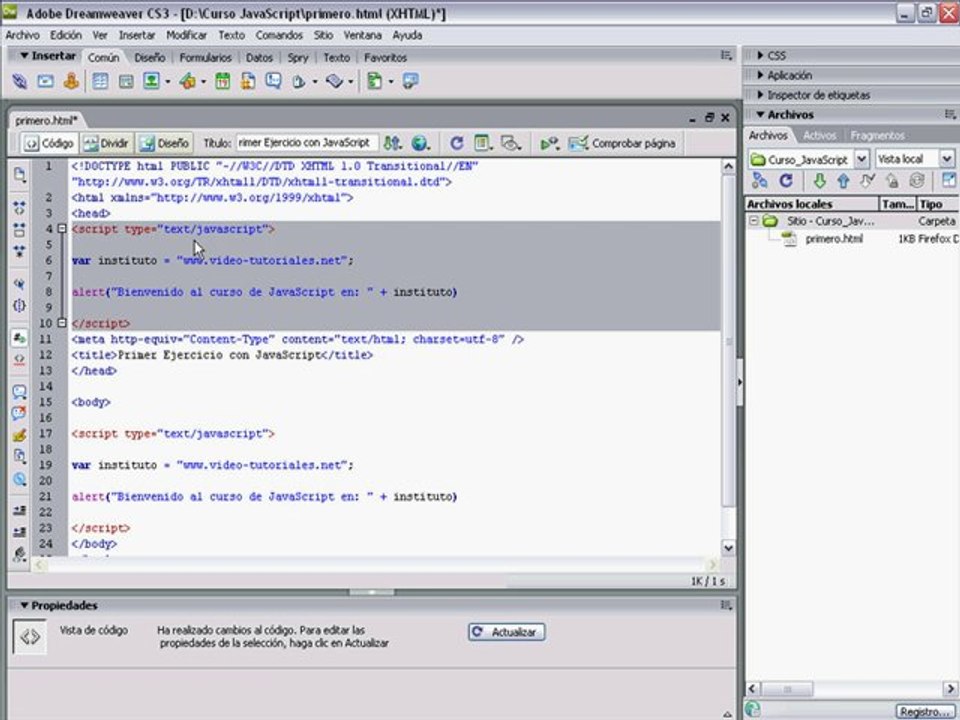Click Format Source Code icon
960x720 pixels.
click(x=20, y=553)
